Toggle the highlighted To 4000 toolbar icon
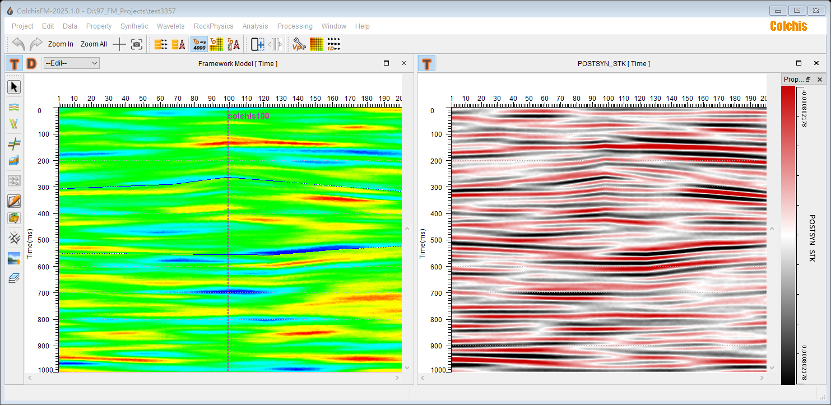The image size is (832, 406). 199,44
